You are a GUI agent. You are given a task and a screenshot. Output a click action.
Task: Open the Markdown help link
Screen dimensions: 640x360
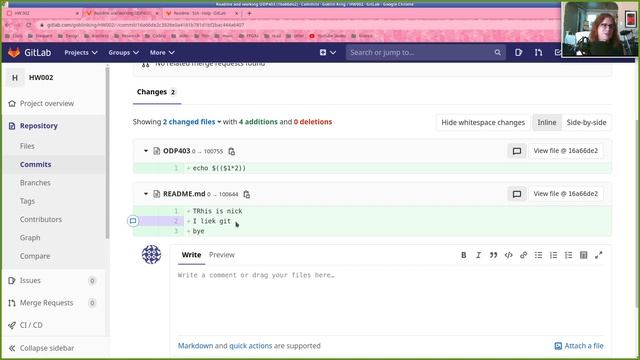[196, 346]
